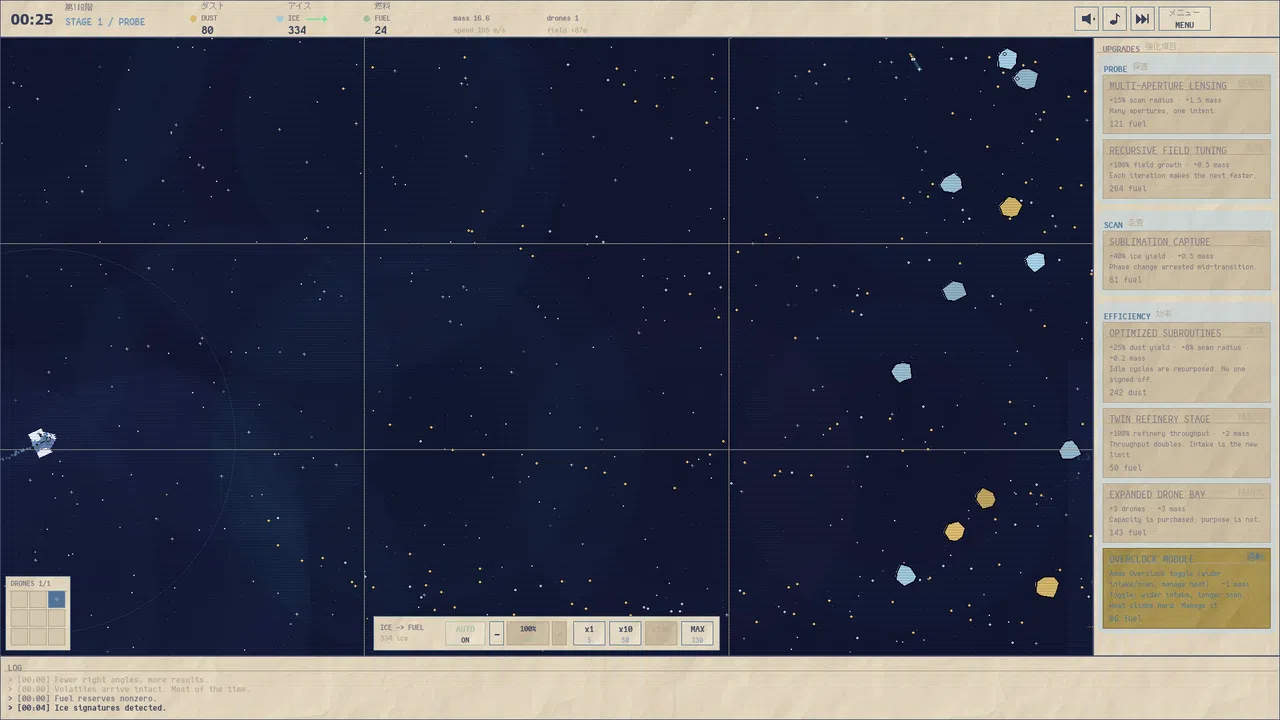Click the faded x100 convert button
This screenshot has width=1280, height=720.
661,634
